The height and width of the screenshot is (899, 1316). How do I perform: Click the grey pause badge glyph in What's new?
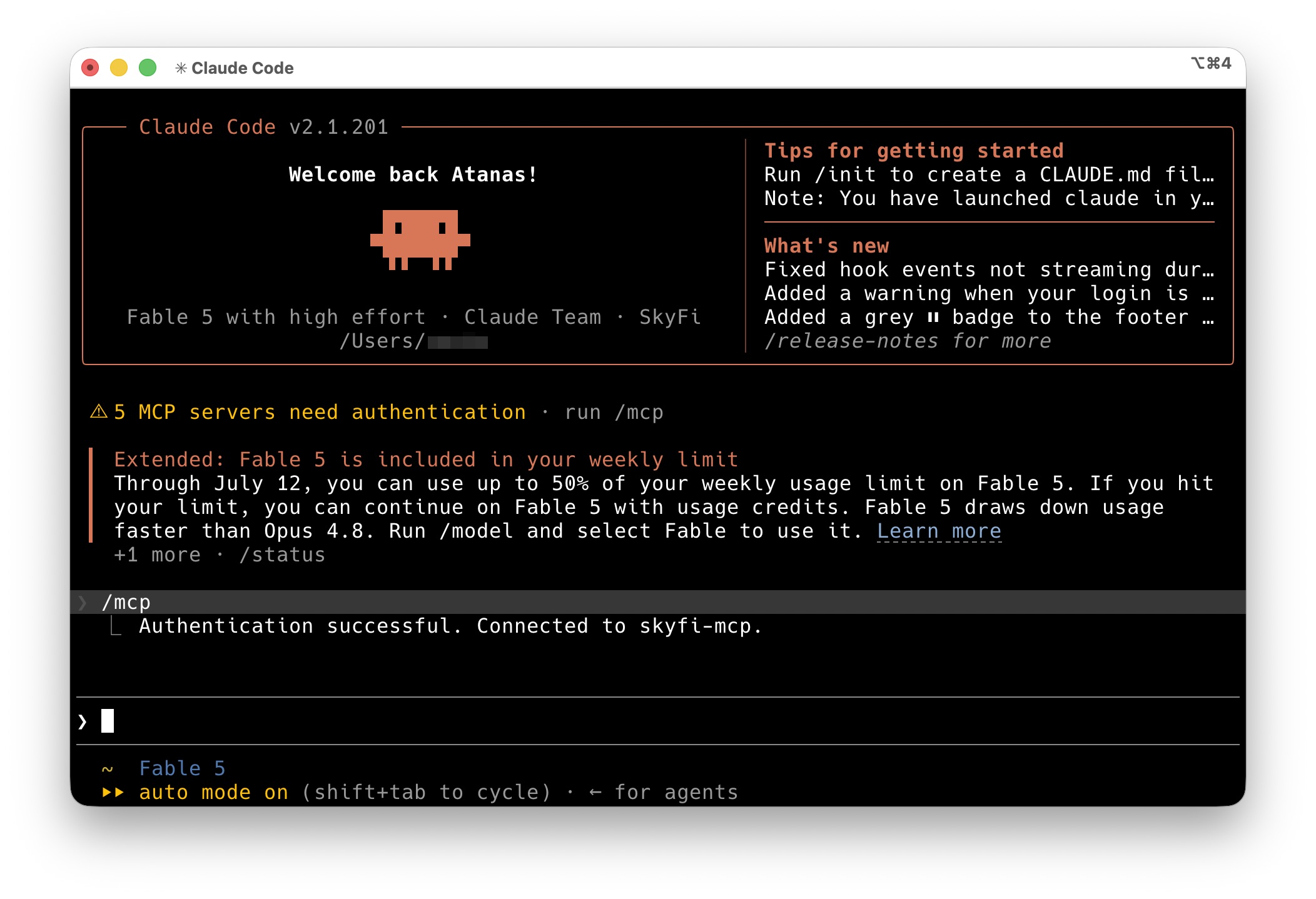click(933, 318)
